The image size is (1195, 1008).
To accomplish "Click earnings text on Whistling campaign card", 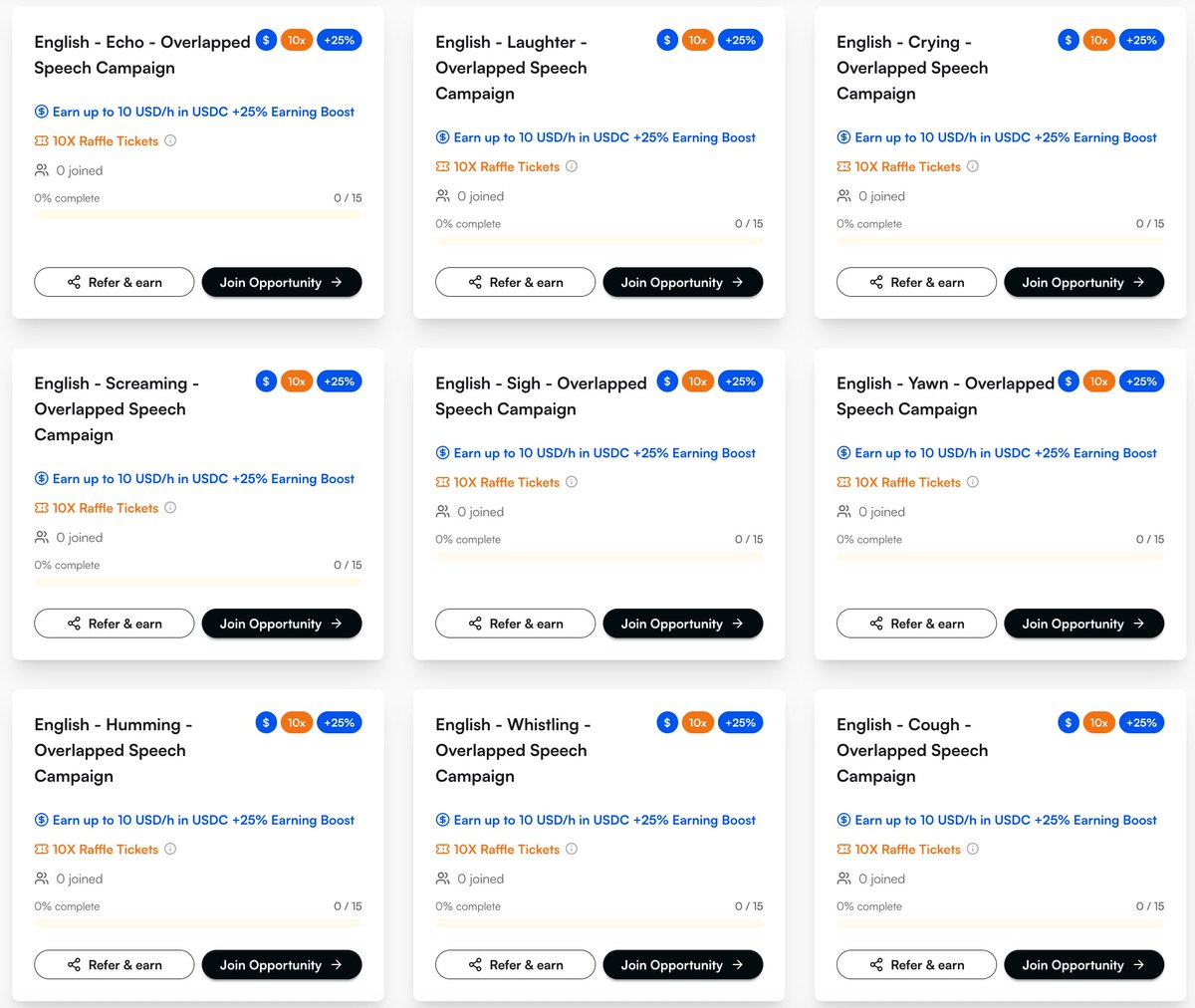I will (596, 820).
